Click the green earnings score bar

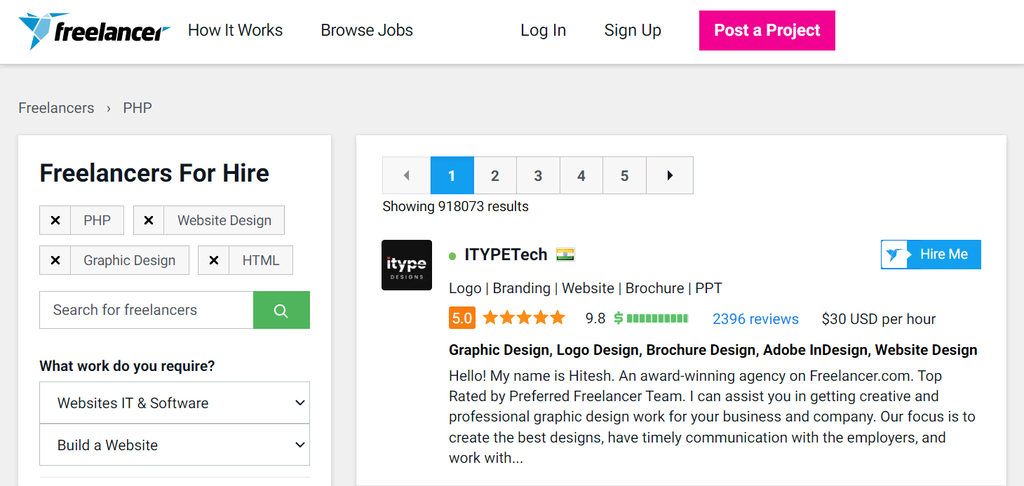656,319
